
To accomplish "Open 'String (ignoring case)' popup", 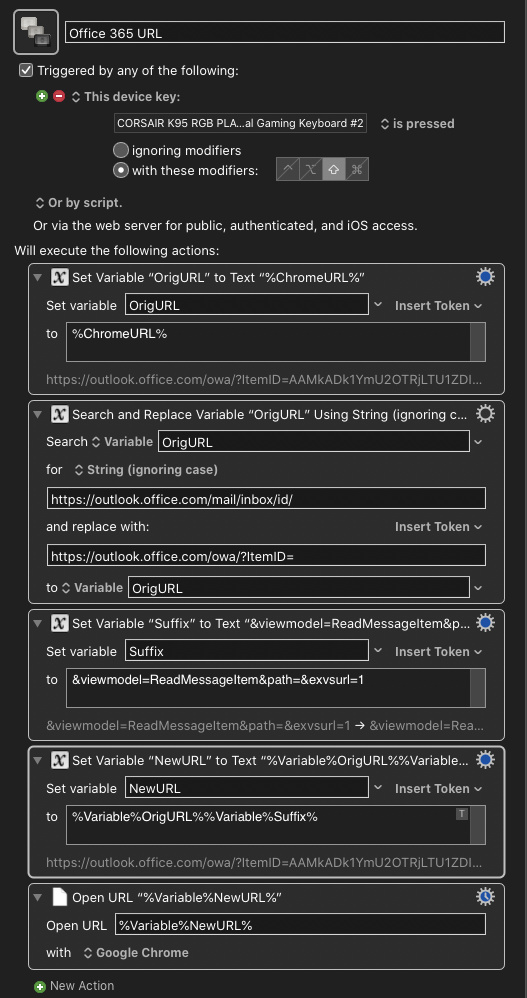I will (x=146, y=470).
